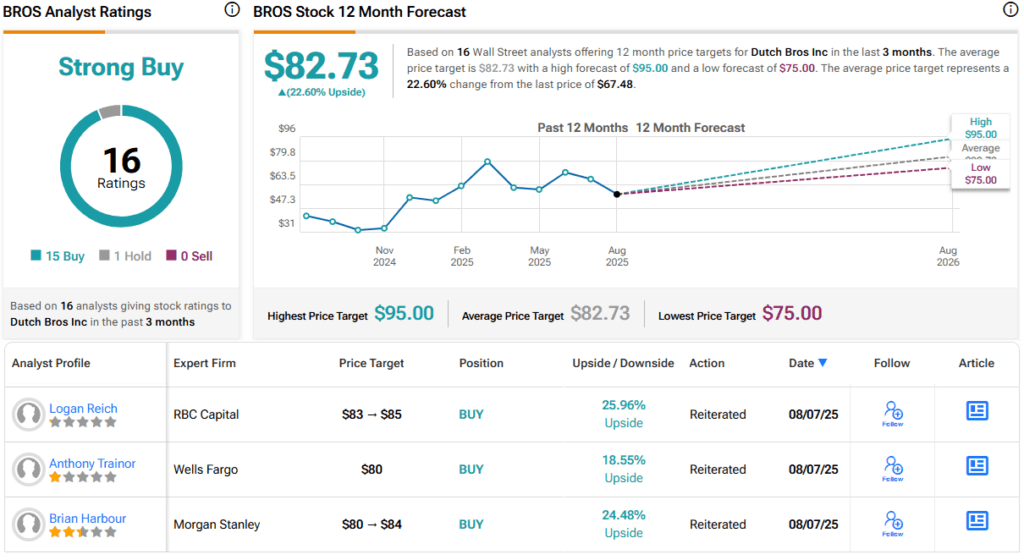Click Lowest Price Target $75.00 value

tap(792, 313)
